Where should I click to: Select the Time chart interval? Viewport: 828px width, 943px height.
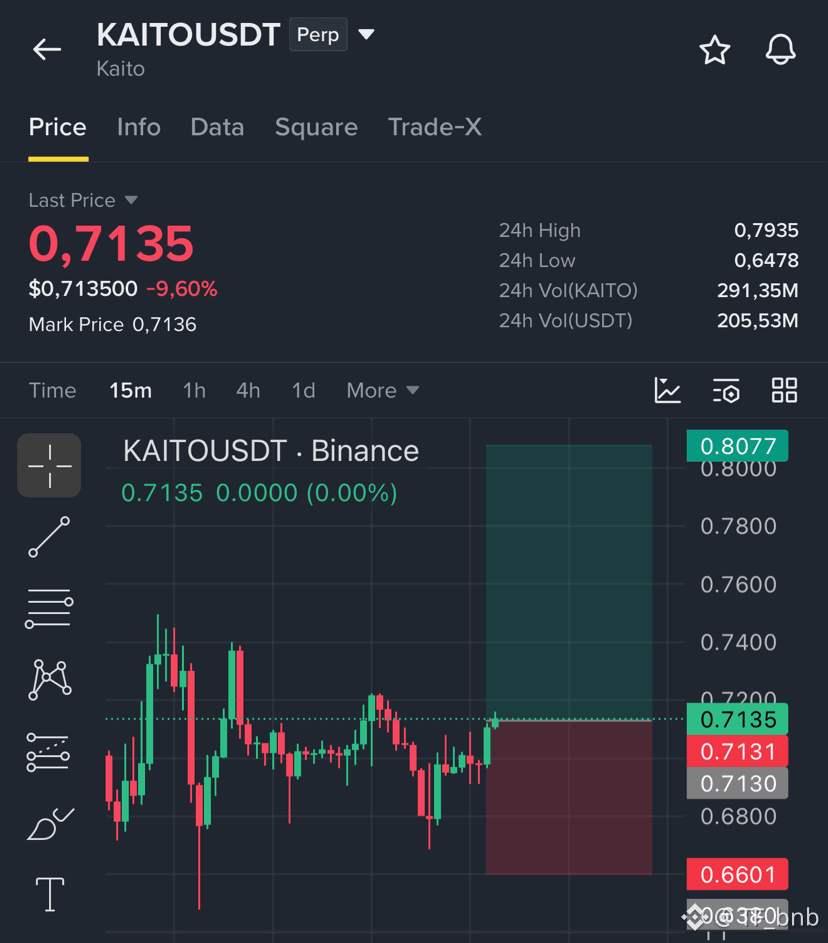pyautogui.click(x=53, y=391)
